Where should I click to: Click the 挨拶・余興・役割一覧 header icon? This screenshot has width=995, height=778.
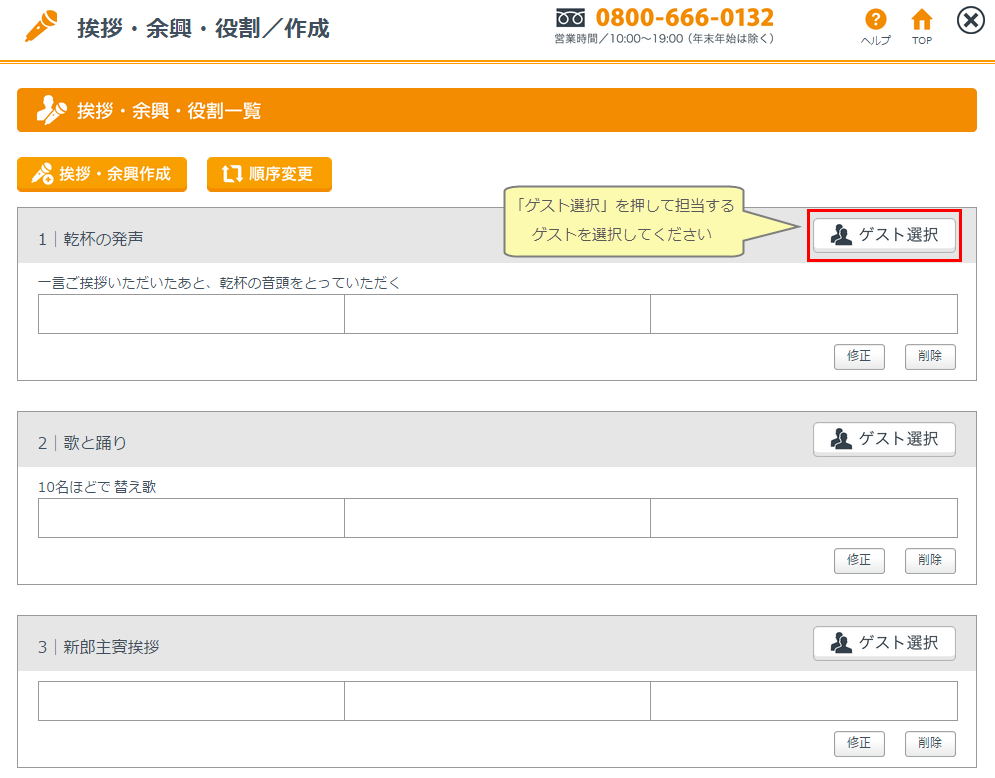(x=51, y=110)
